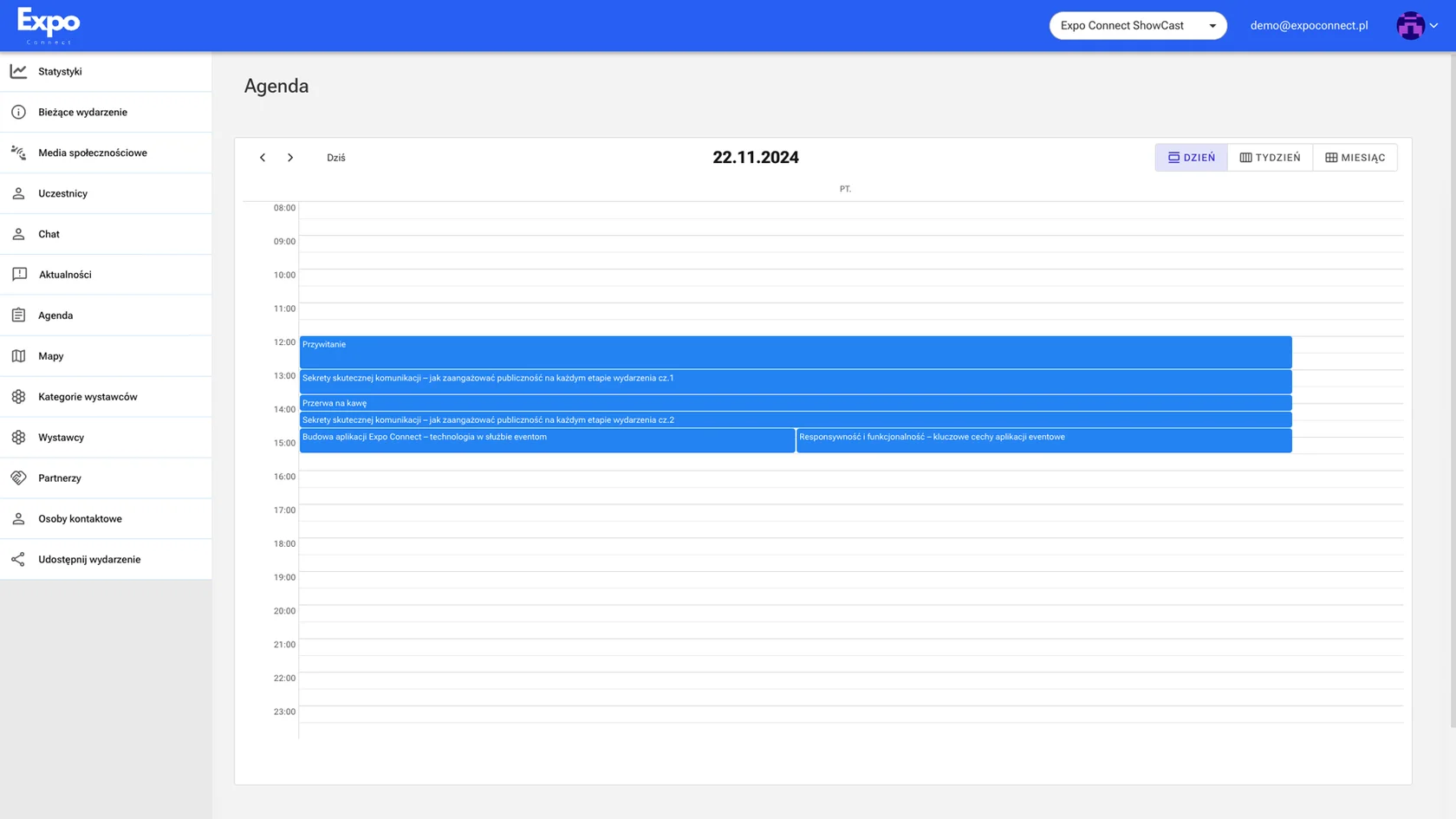Click the PT. day column header
Viewport: 1456px width, 819px height.
pyautogui.click(x=845, y=189)
